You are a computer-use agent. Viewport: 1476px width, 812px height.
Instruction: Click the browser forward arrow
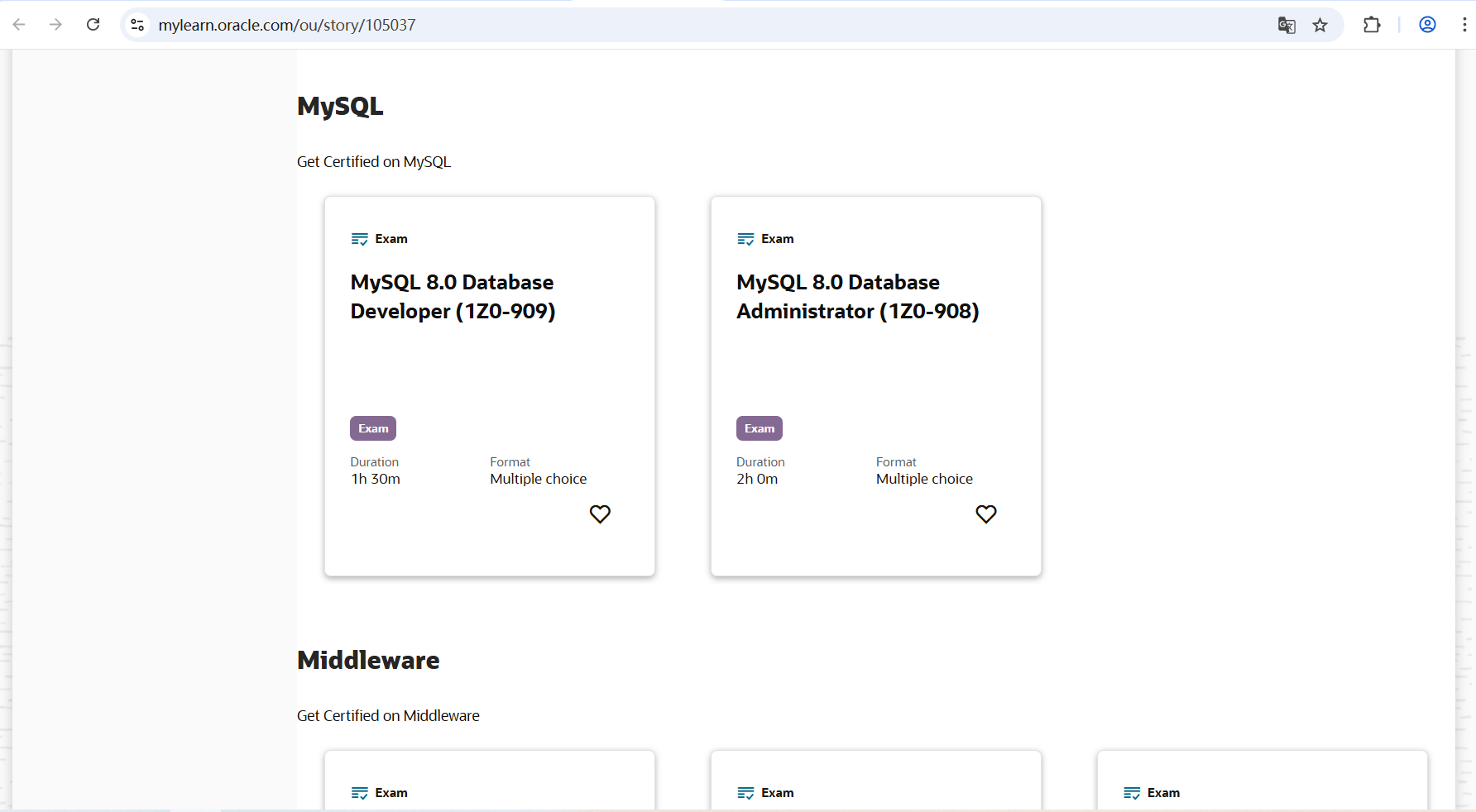point(55,25)
